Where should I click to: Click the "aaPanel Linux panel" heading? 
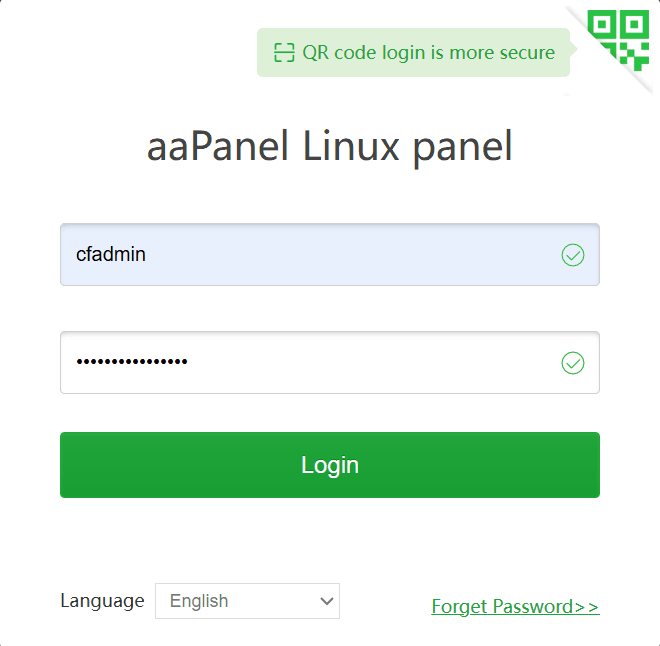330,147
